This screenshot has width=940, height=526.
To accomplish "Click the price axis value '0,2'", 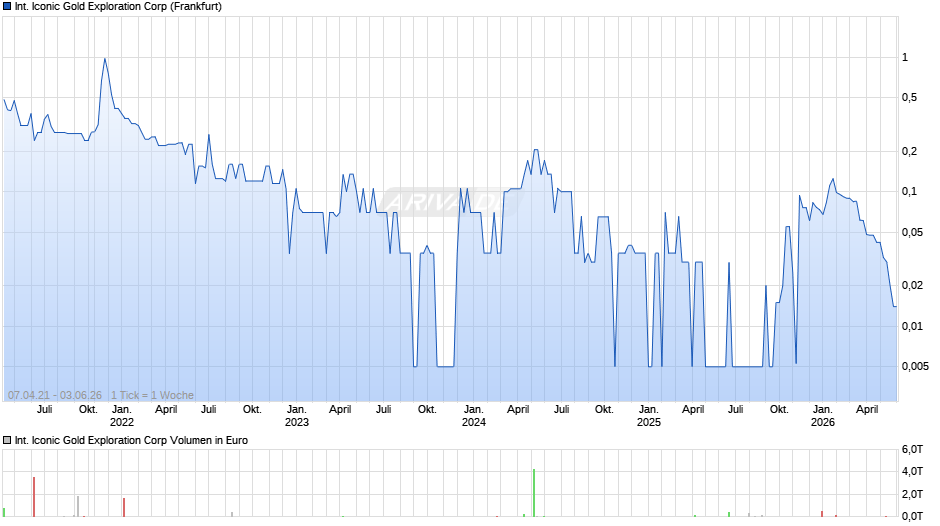I will click(x=909, y=151).
